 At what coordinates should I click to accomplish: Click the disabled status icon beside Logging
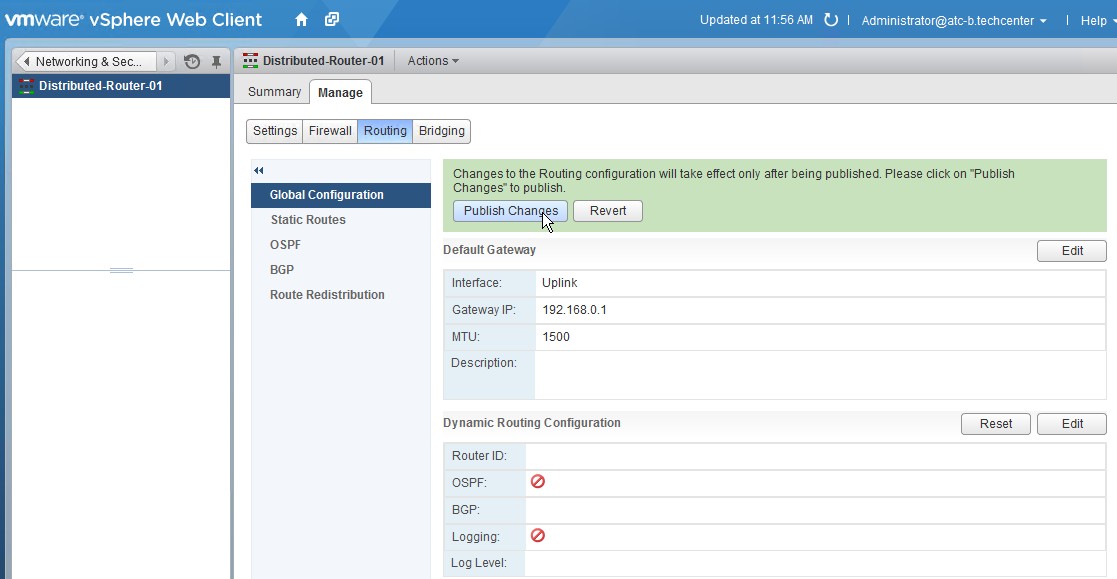point(538,535)
